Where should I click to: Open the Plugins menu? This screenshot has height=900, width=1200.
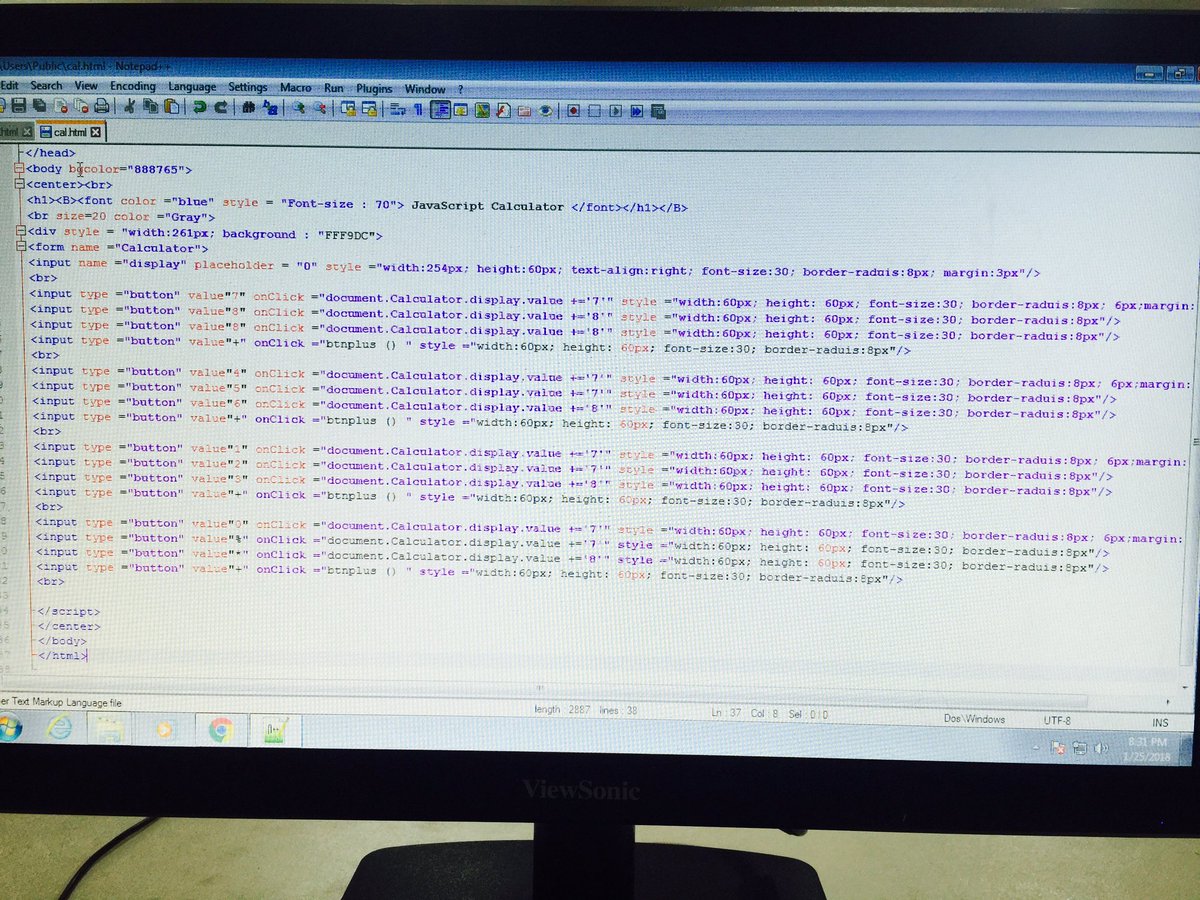tap(375, 89)
